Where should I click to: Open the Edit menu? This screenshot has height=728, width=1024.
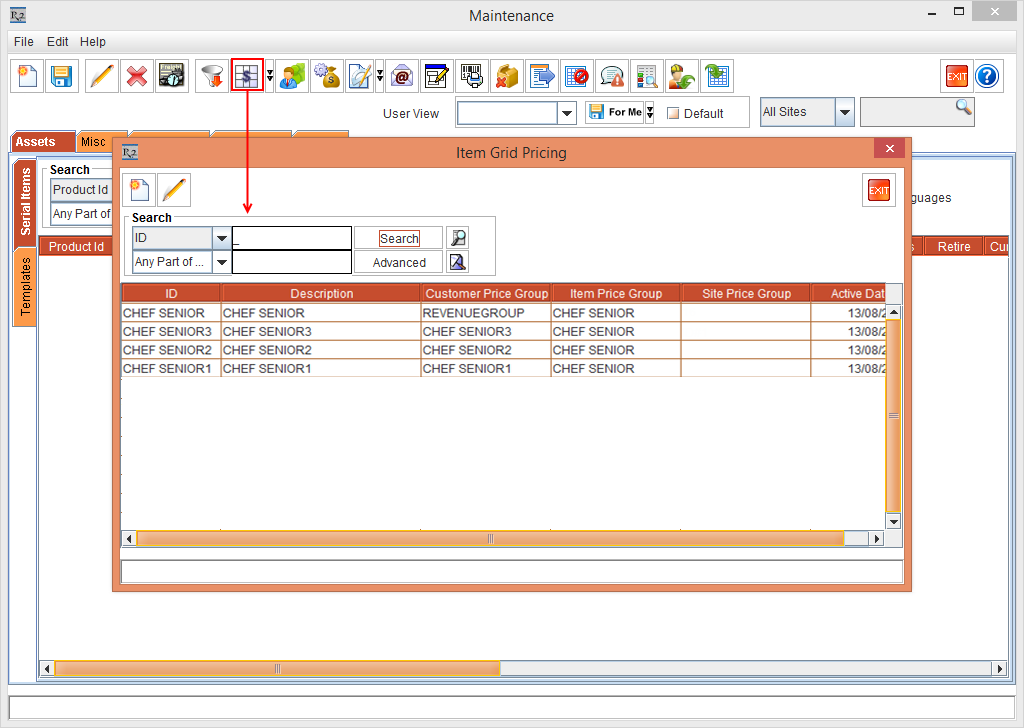pyautogui.click(x=57, y=42)
